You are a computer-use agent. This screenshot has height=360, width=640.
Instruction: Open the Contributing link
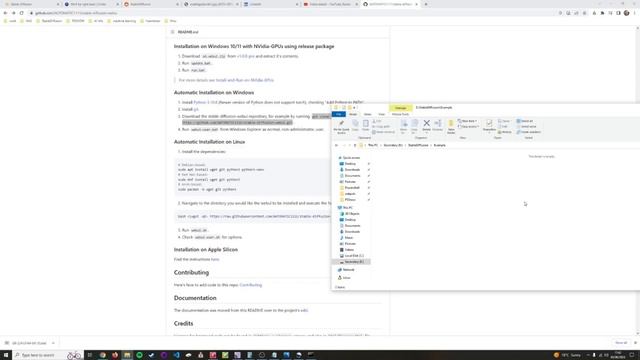point(251,285)
